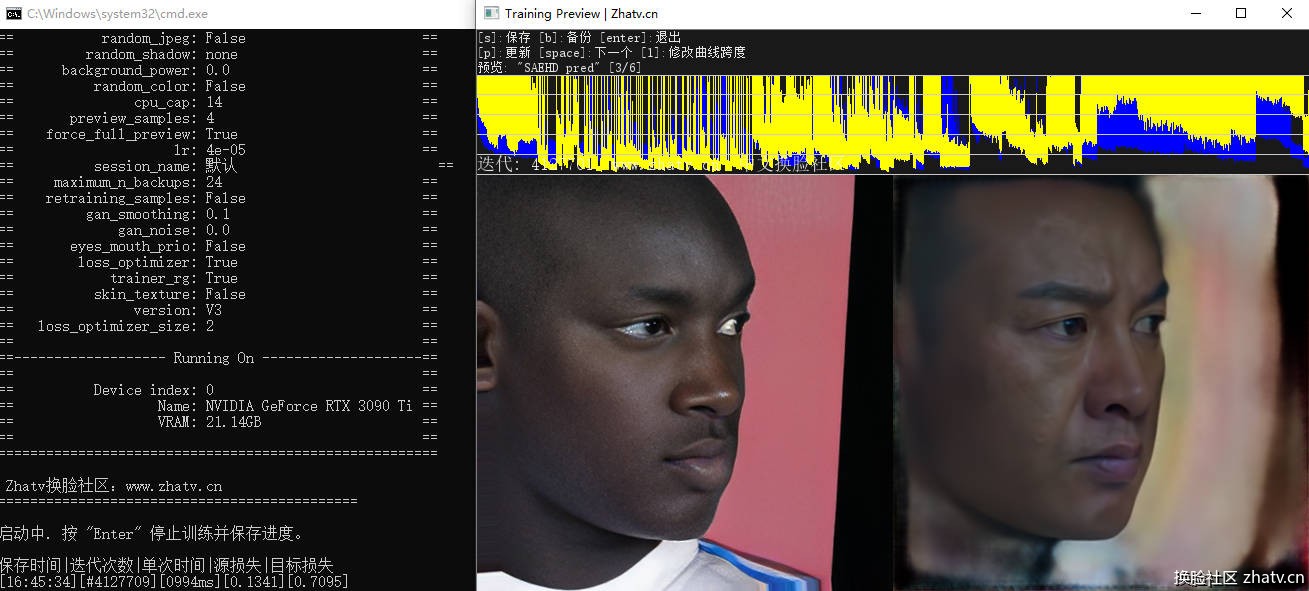Click the "skin_texture: False" line
Image resolution: width=1309 pixels, height=591 pixels.
169,294
